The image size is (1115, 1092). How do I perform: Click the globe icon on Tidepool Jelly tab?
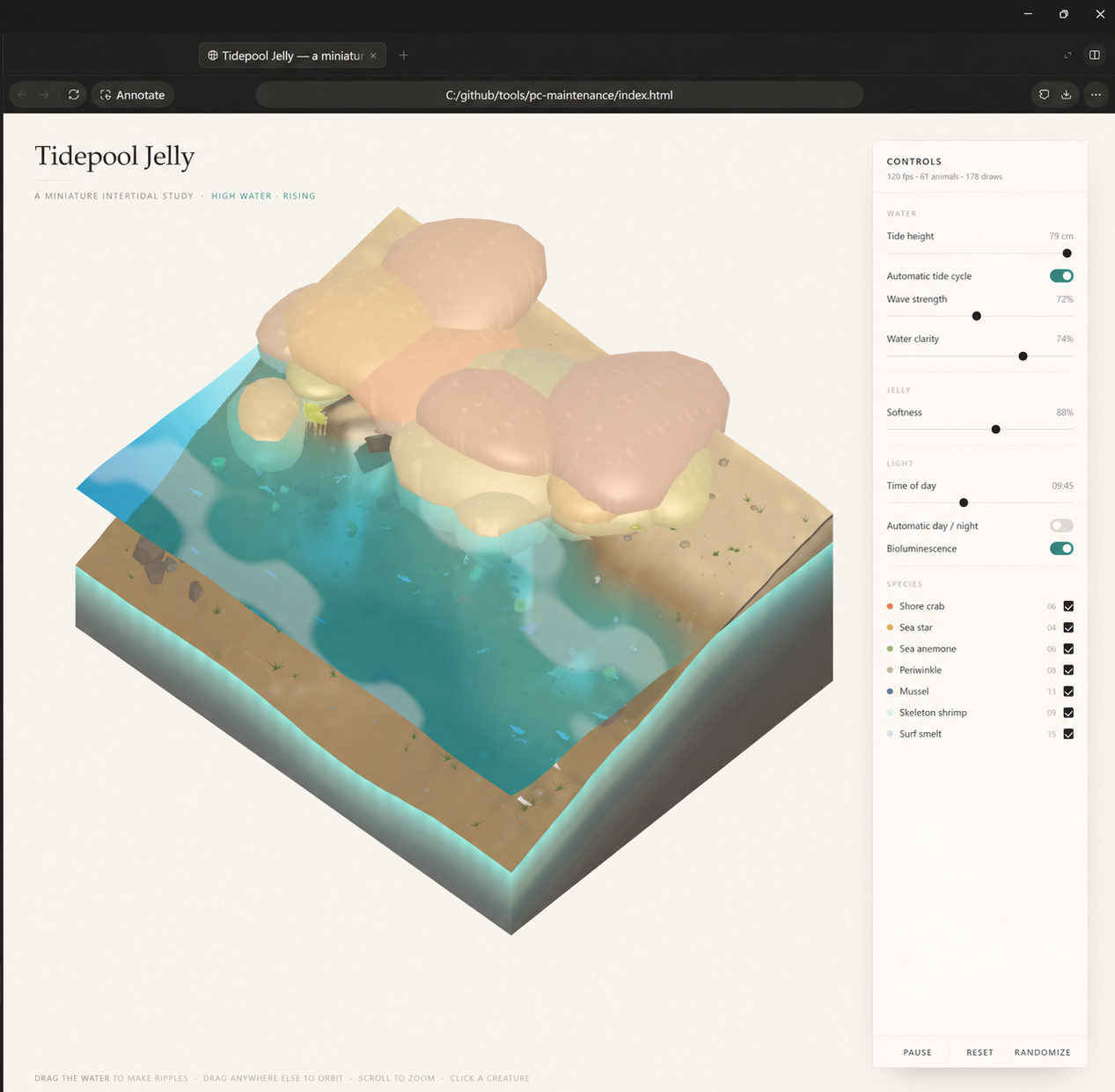click(213, 55)
